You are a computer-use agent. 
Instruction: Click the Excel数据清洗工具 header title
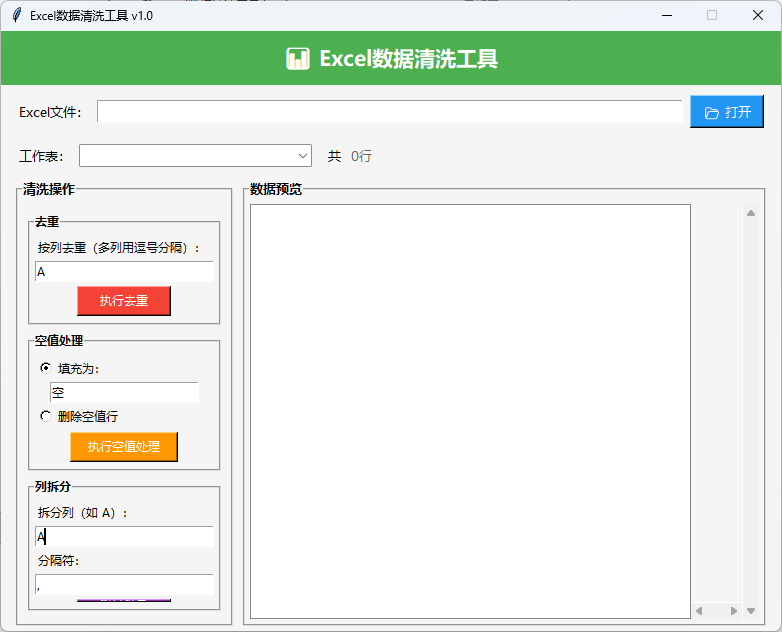[408, 59]
